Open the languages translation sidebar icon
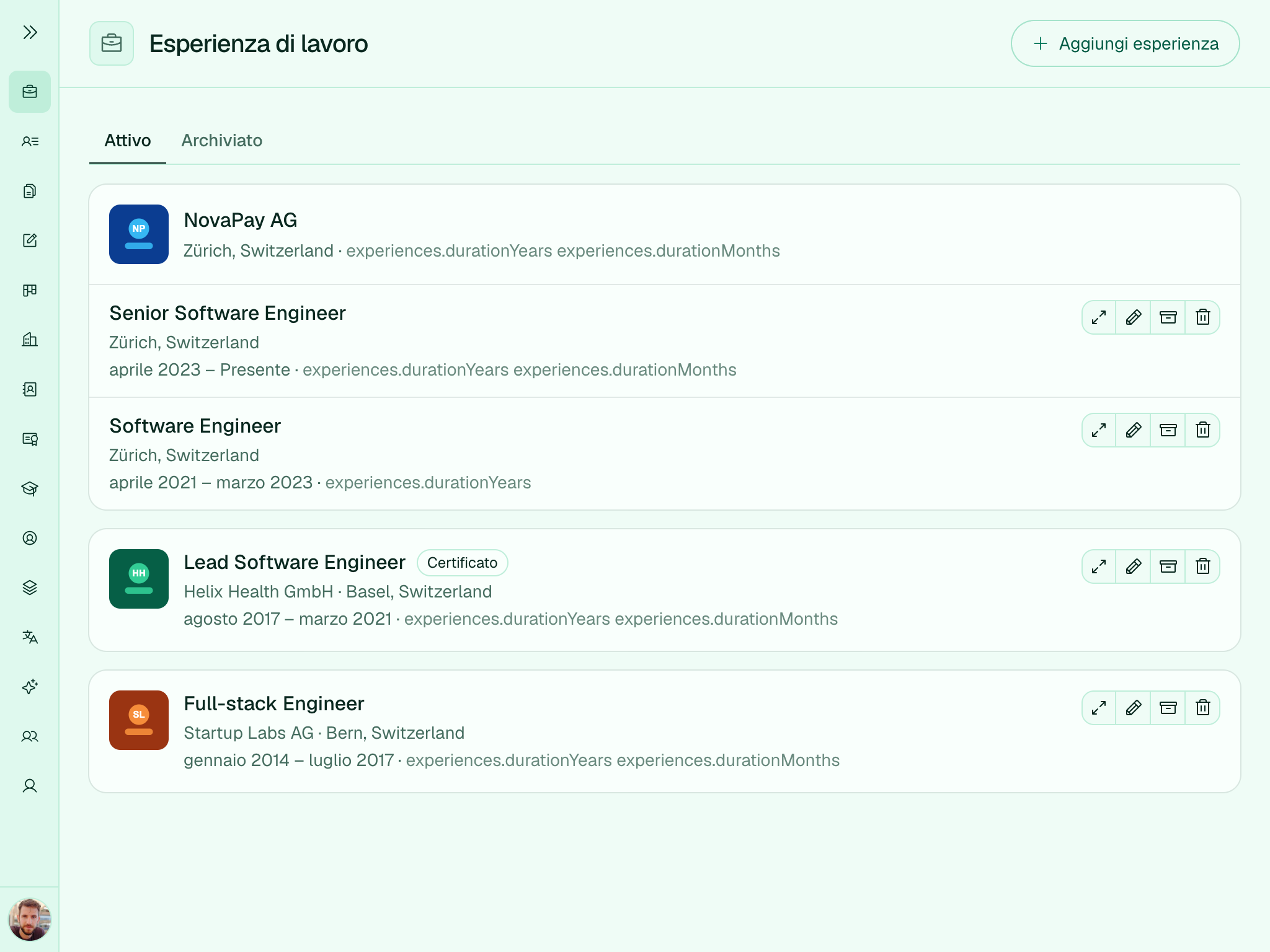Viewport: 1270px width, 952px height. (x=30, y=637)
